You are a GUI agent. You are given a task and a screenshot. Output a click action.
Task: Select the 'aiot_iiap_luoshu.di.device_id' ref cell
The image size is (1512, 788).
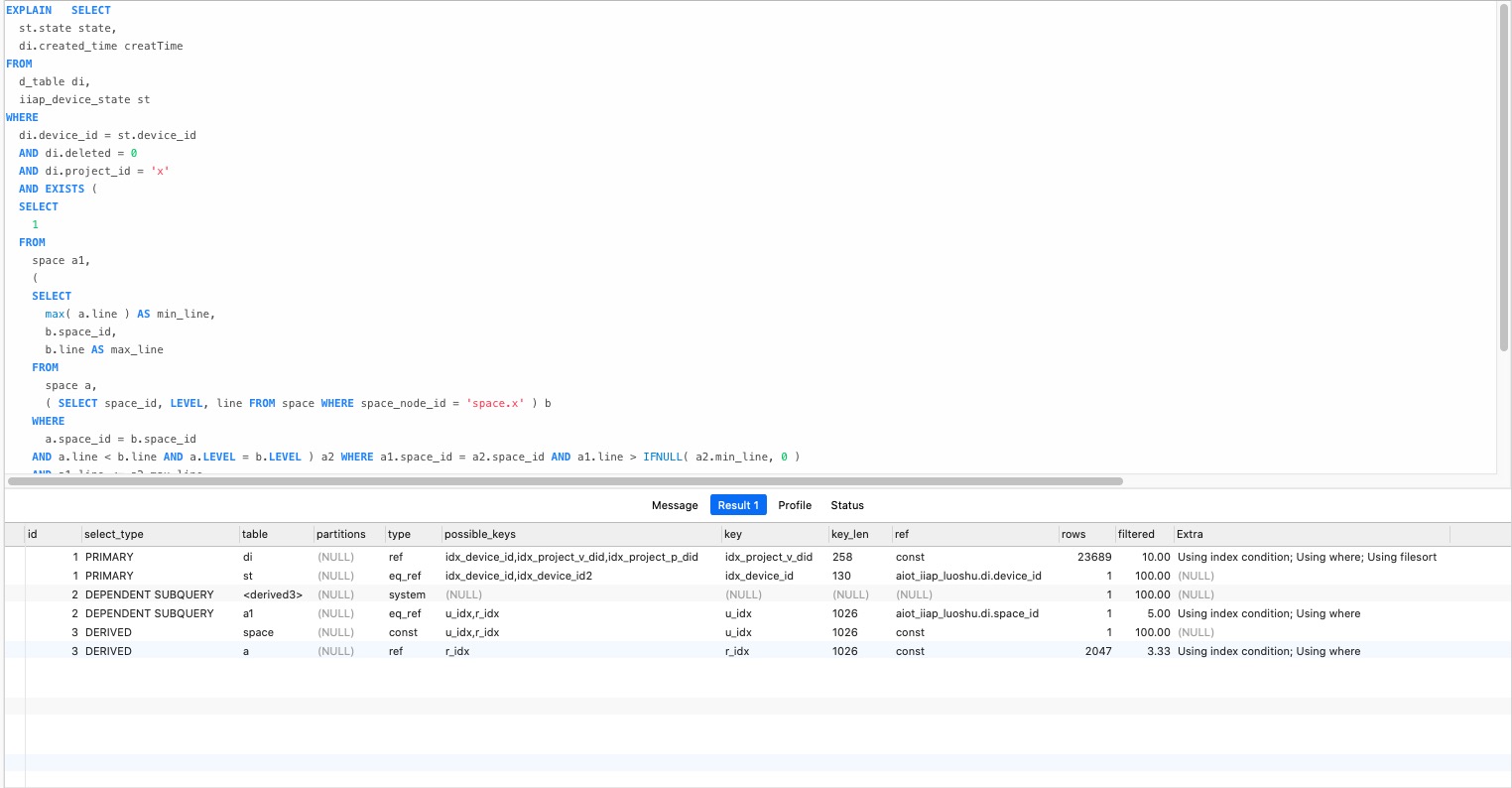pyautogui.click(x=968, y=576)
